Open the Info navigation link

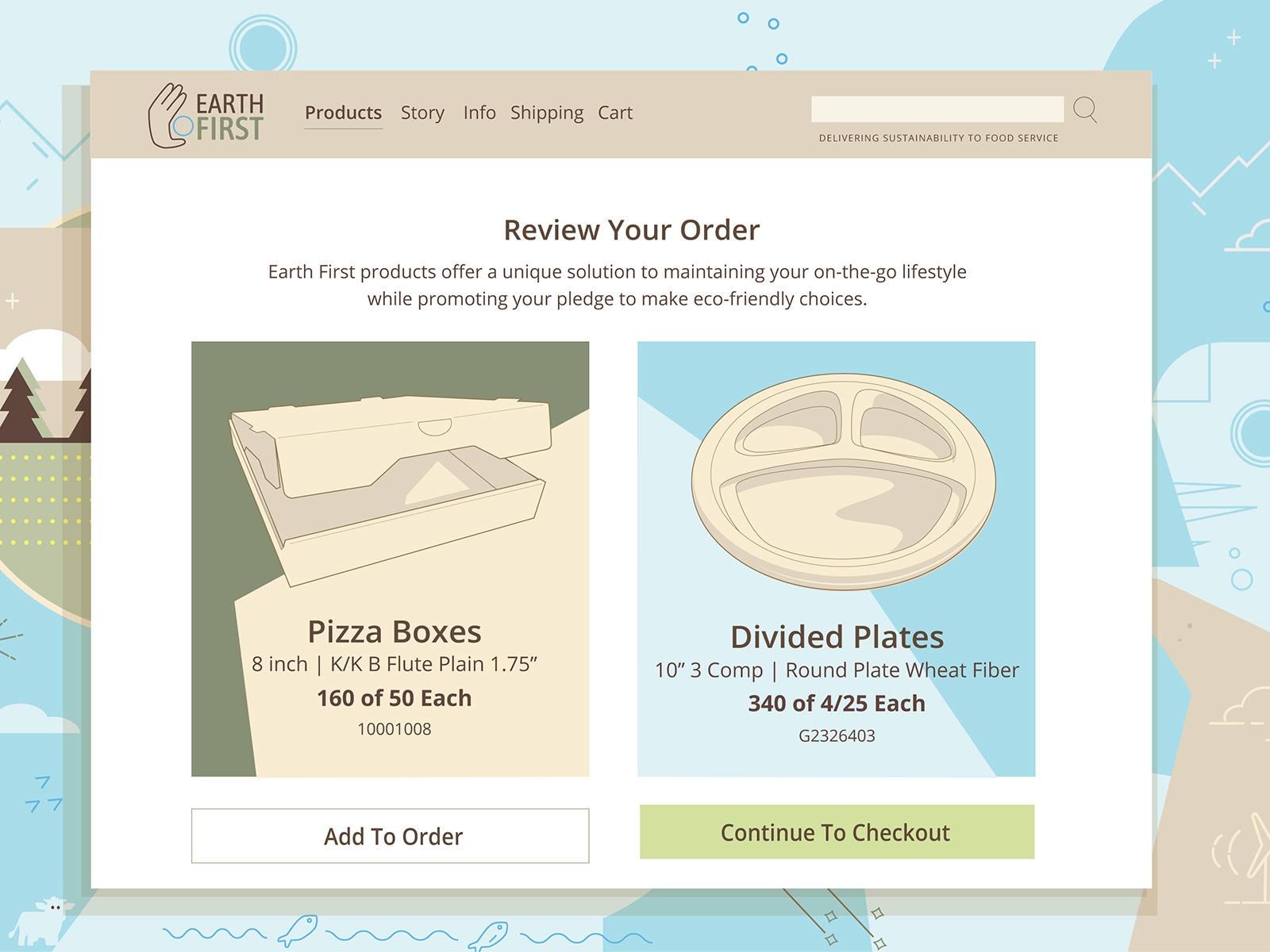click(x=479, y=113)
